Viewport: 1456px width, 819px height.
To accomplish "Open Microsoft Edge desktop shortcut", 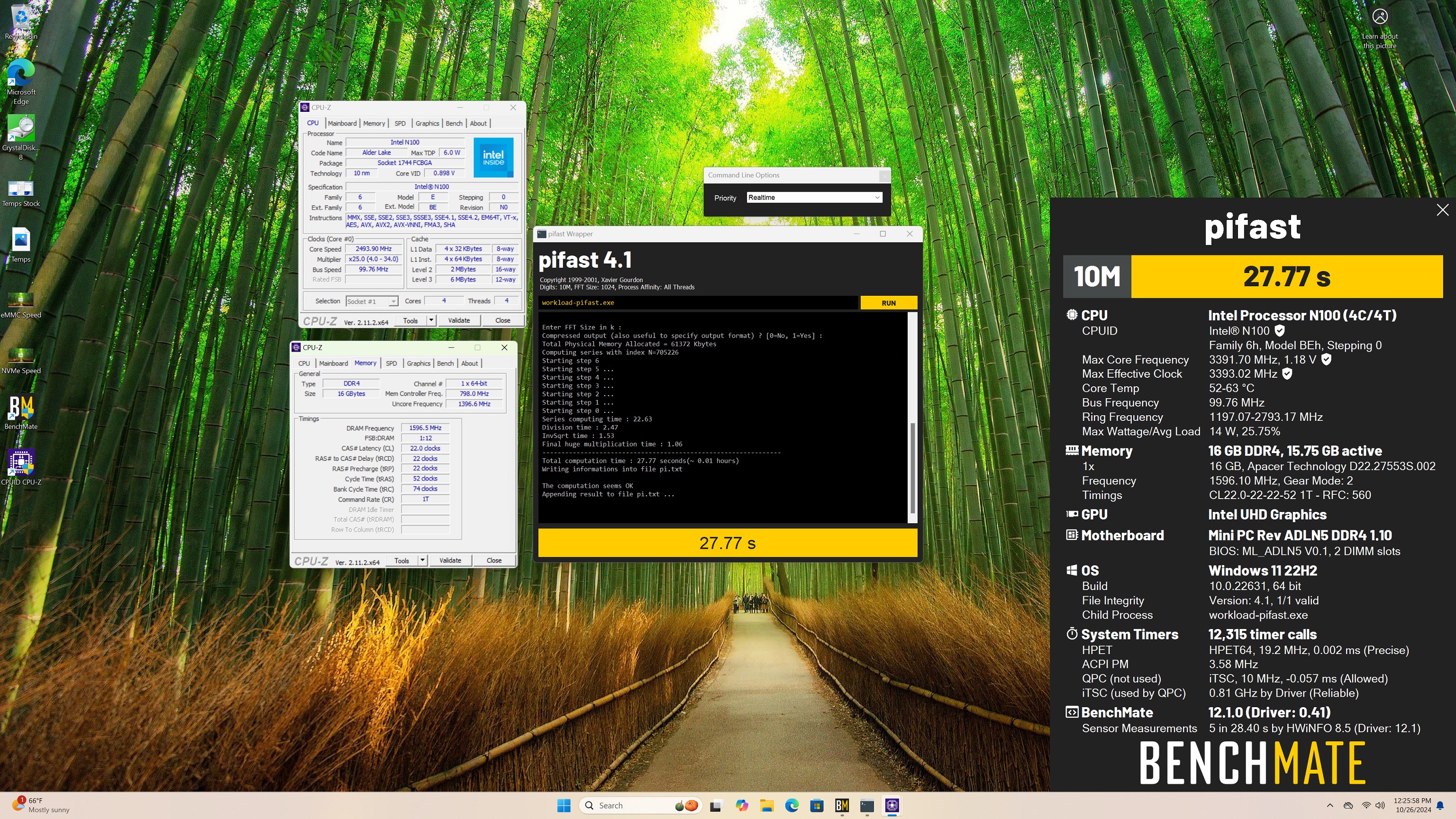I will (21, 82).
